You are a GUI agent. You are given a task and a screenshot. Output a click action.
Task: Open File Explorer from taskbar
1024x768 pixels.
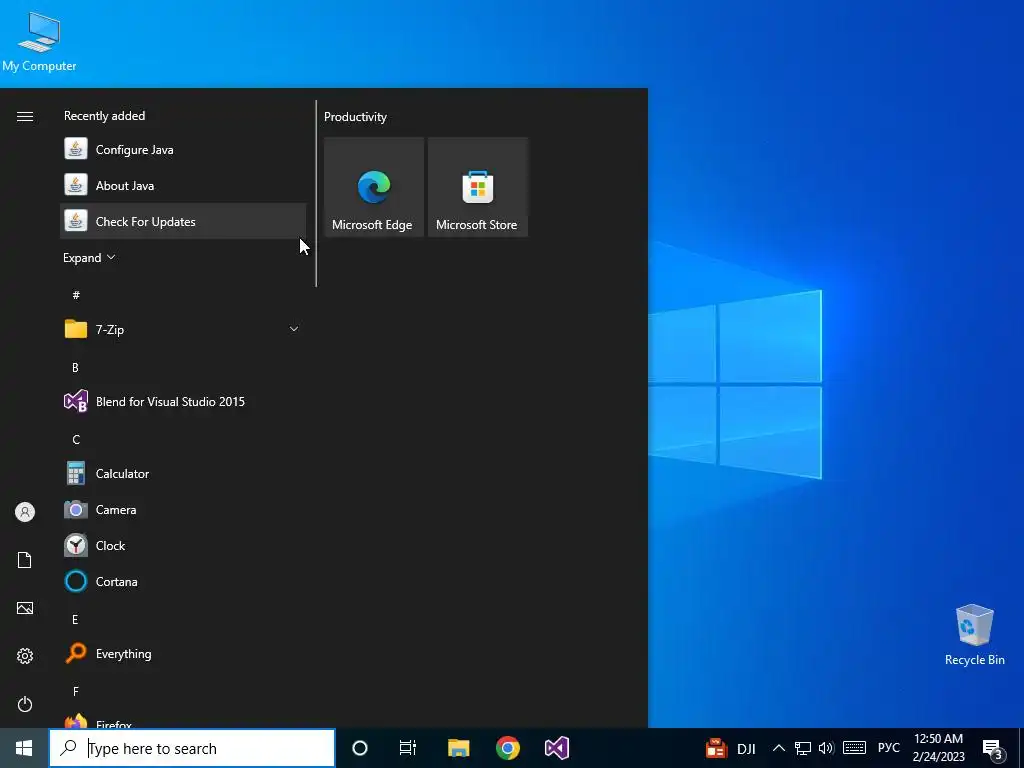point(458,748)
